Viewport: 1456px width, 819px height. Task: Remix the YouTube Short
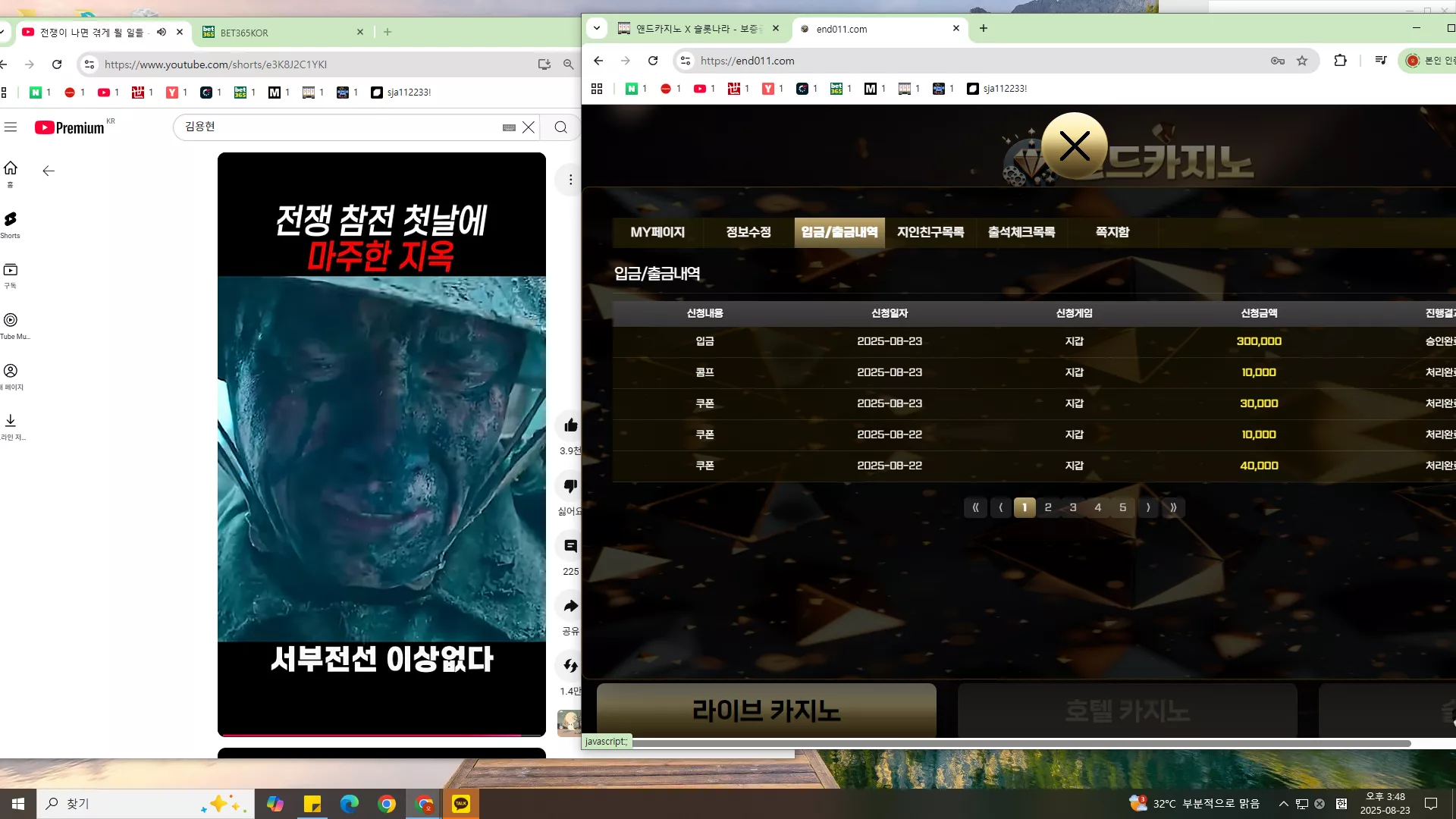(x=570, y=666)
